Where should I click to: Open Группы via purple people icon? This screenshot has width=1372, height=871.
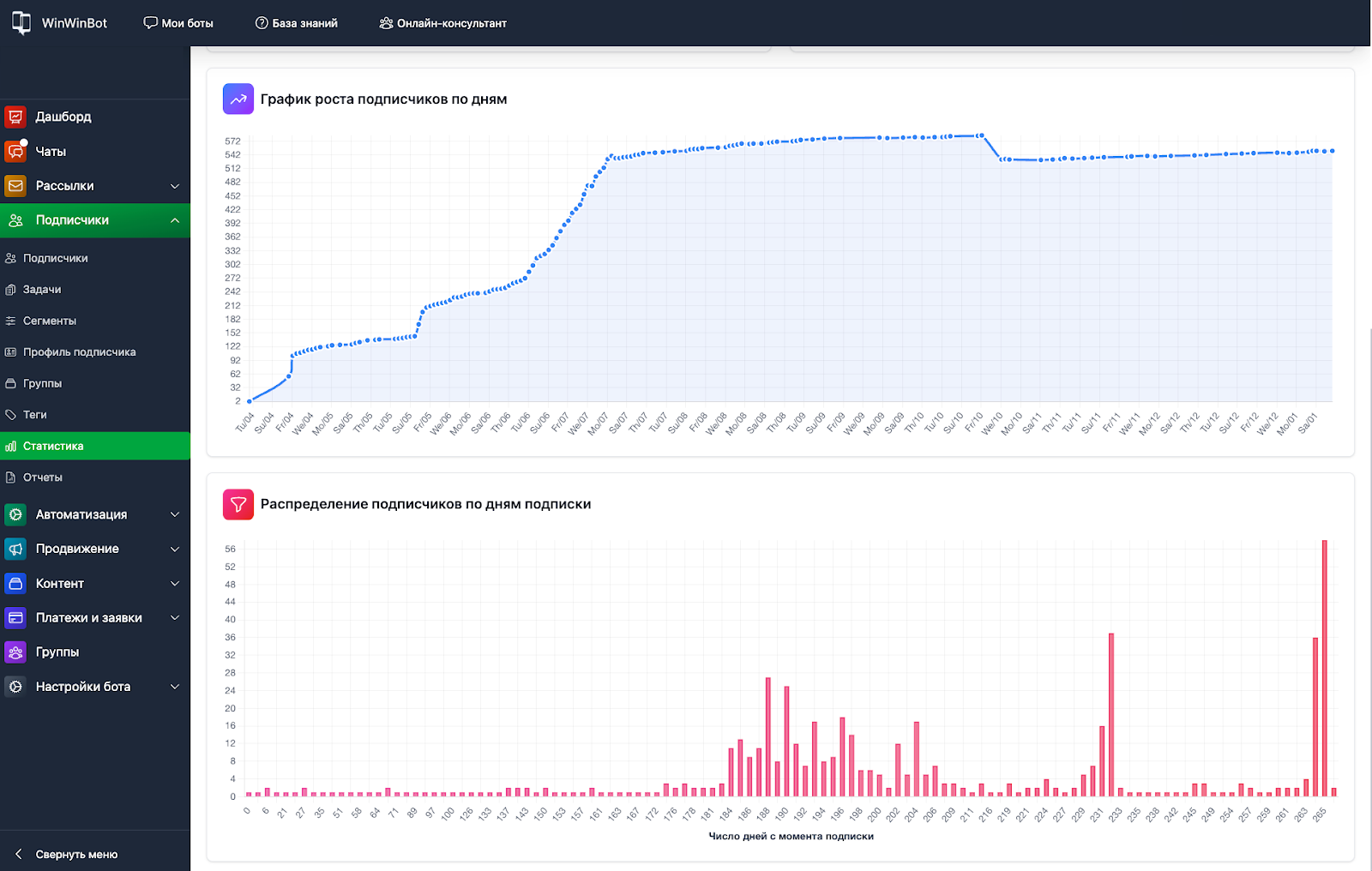(x=15, y=652)
